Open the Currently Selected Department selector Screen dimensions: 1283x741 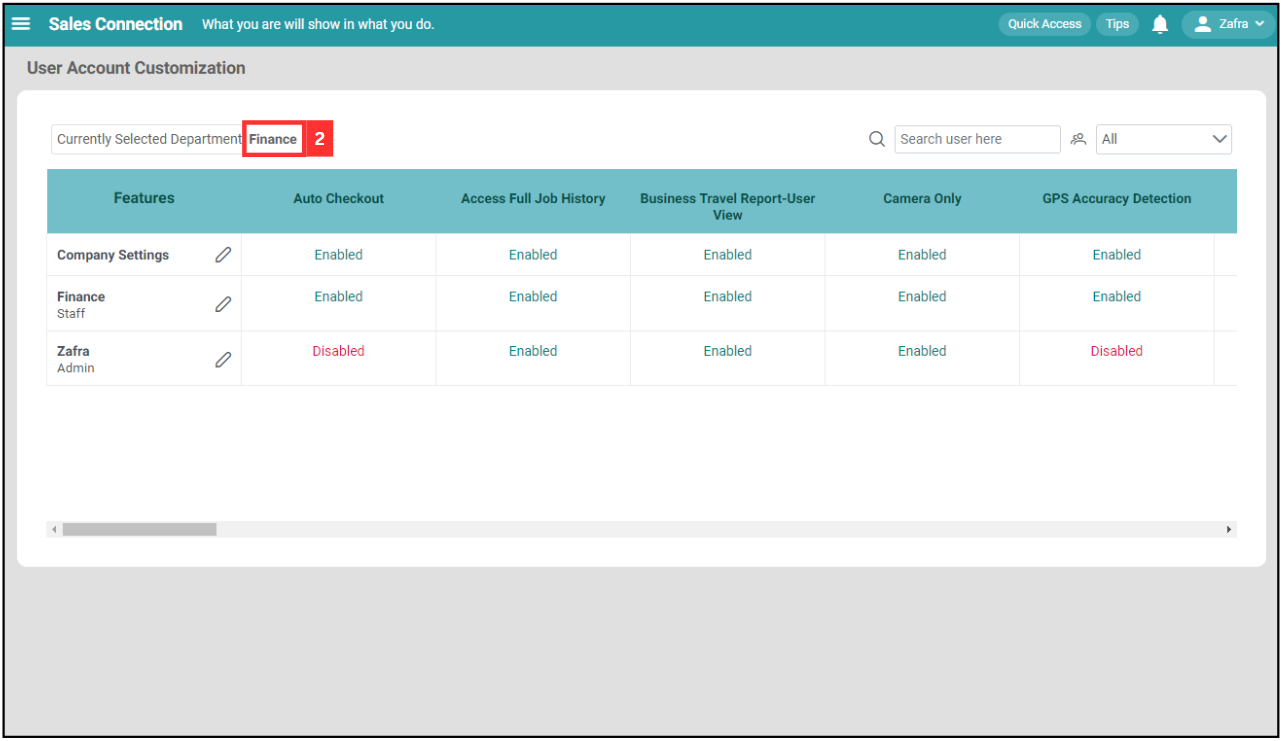click(178, 139)
